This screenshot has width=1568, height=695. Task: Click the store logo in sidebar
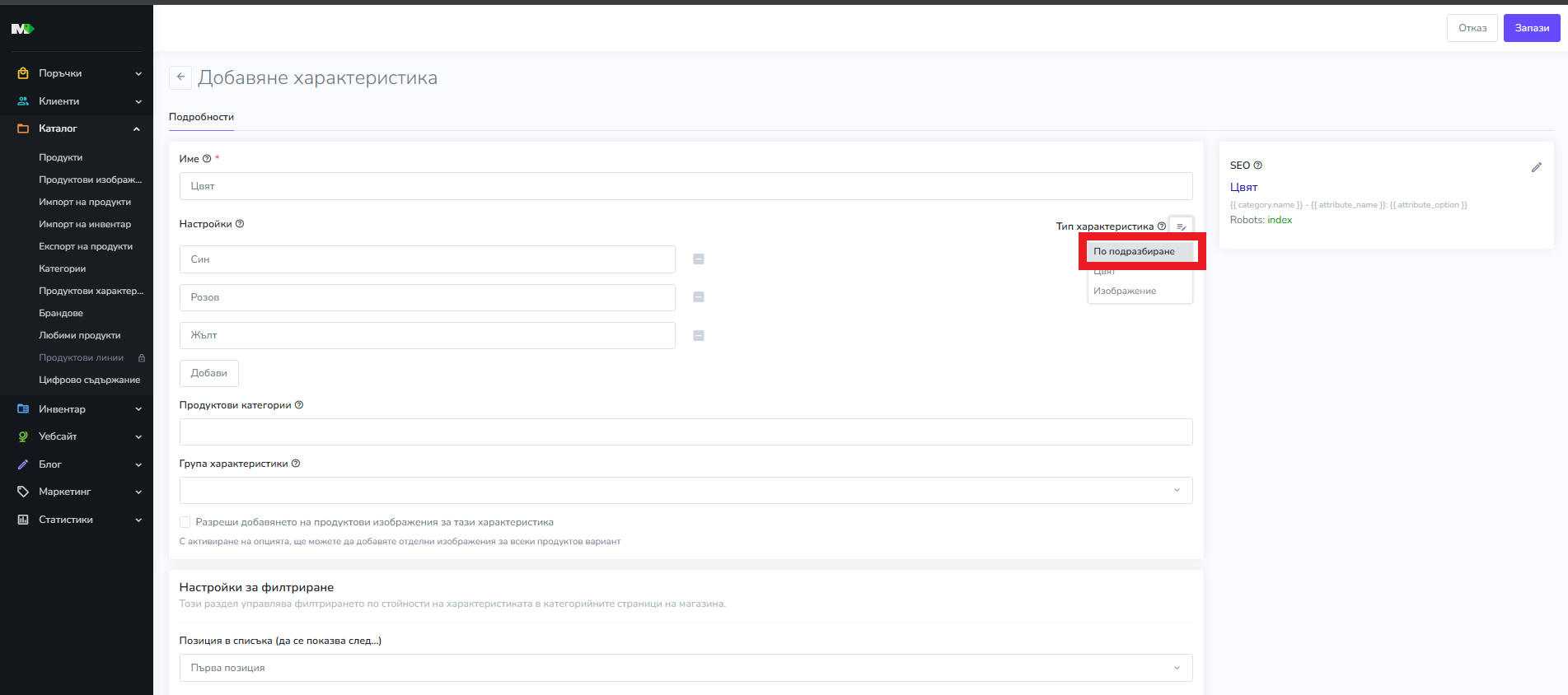22,29
